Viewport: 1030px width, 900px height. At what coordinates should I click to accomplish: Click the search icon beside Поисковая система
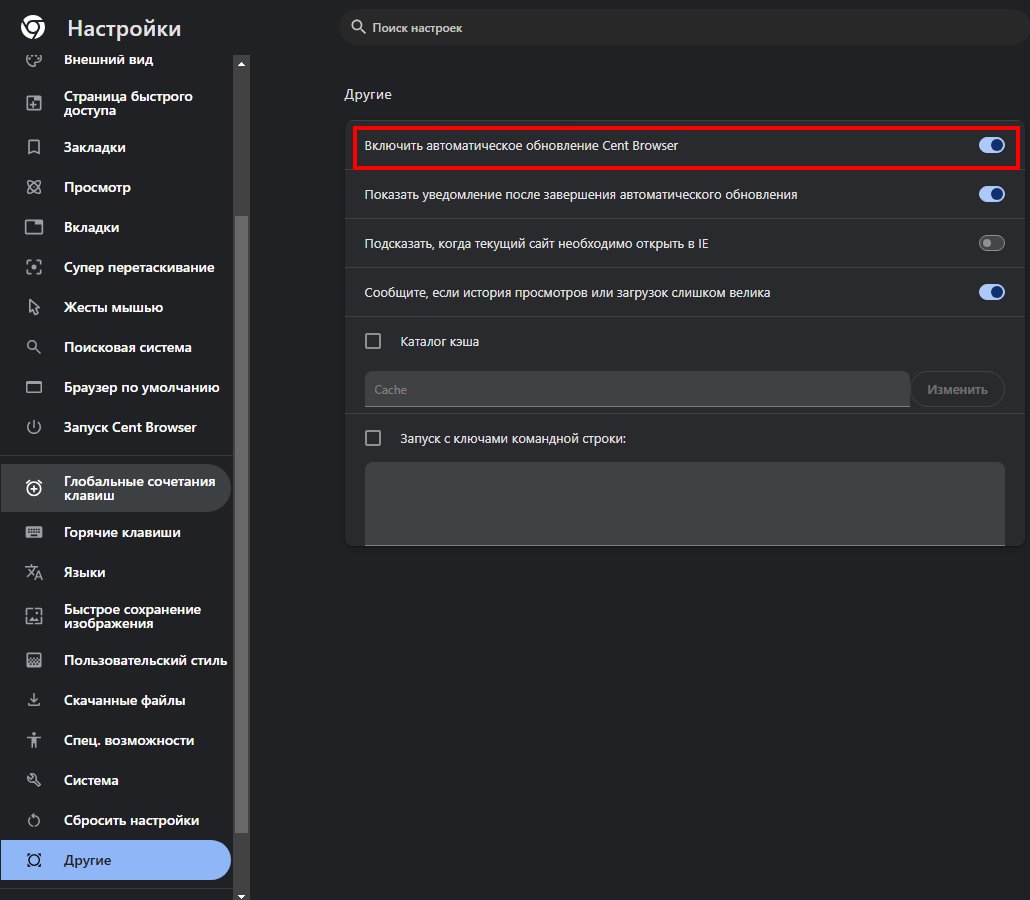point(34,348)
